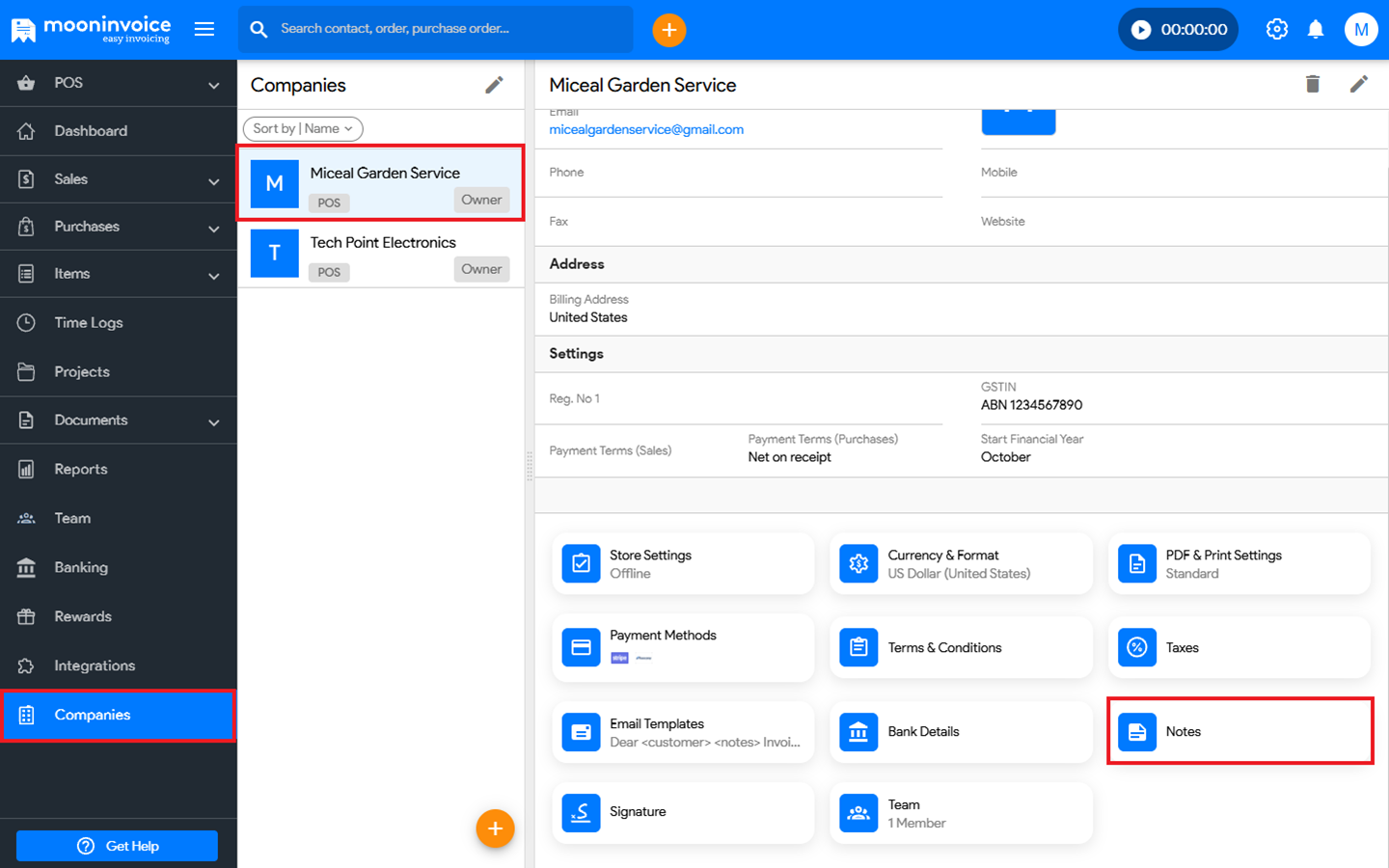Go to Reports in sidebar
The width and height of the screenshot is (1389, 868).
coord(81,470)
